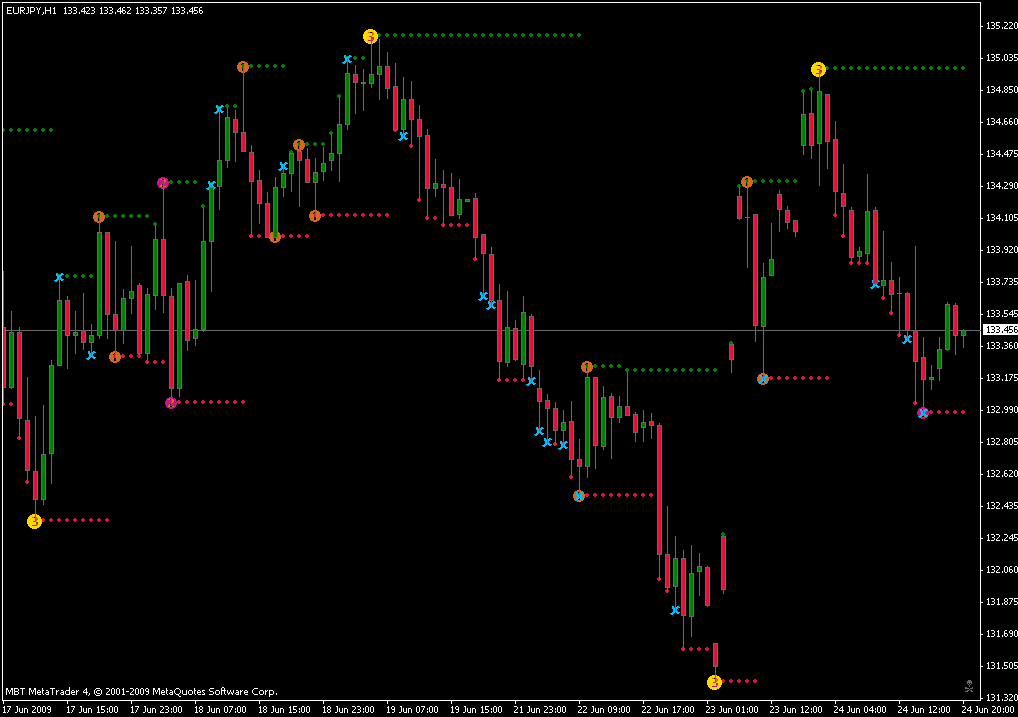Click the magenta marker at the 17 Jun 23:00 high

point(163,183)
